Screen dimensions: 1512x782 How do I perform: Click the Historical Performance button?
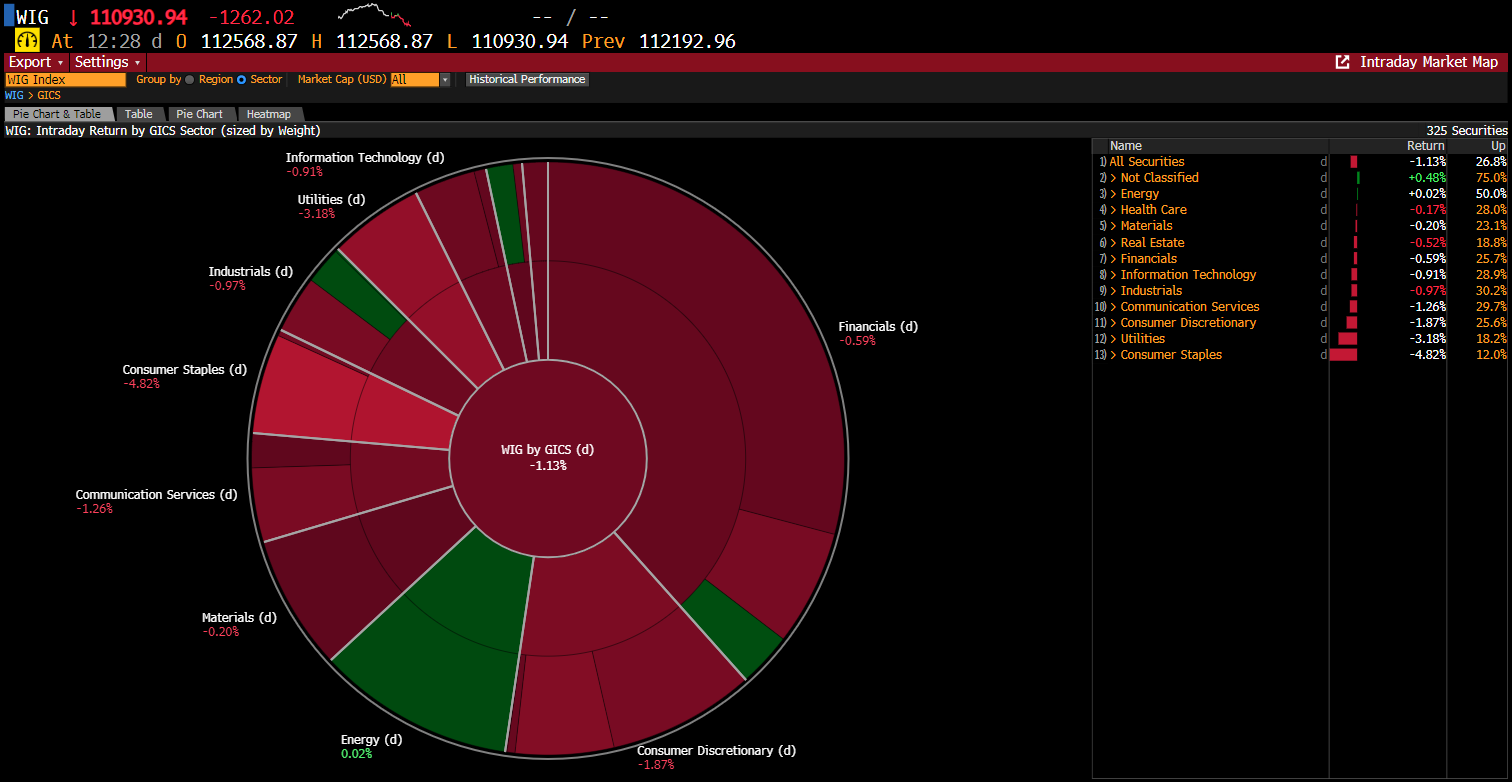click(527, 80)
